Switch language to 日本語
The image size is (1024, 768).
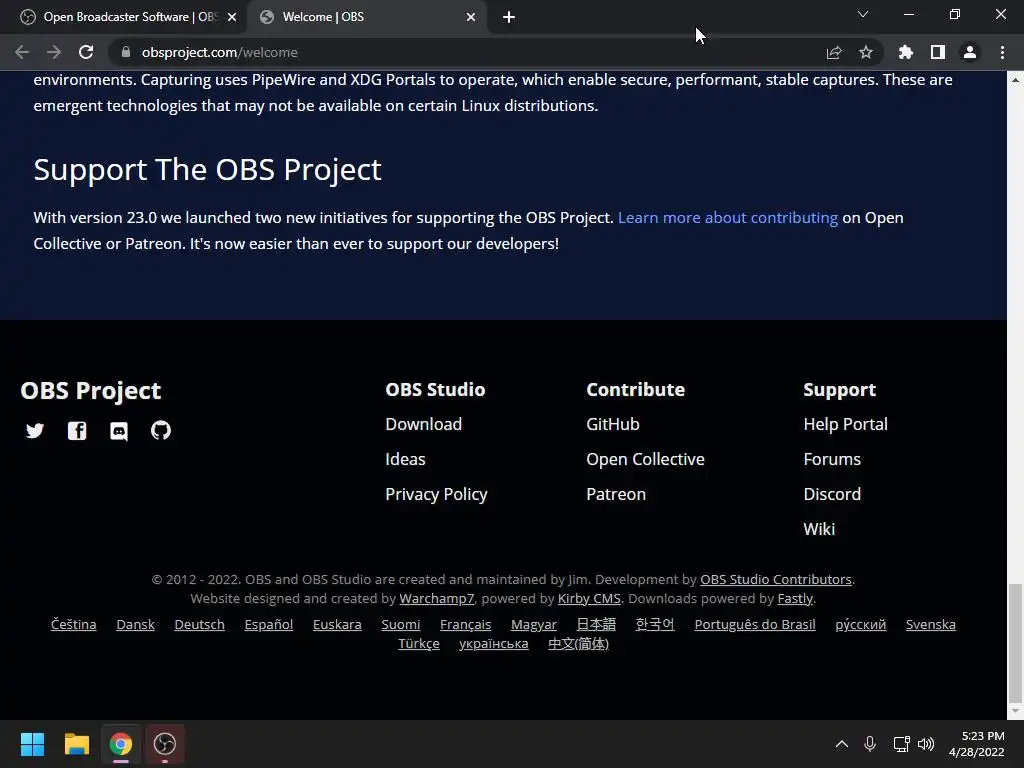(x=596, y=624)
